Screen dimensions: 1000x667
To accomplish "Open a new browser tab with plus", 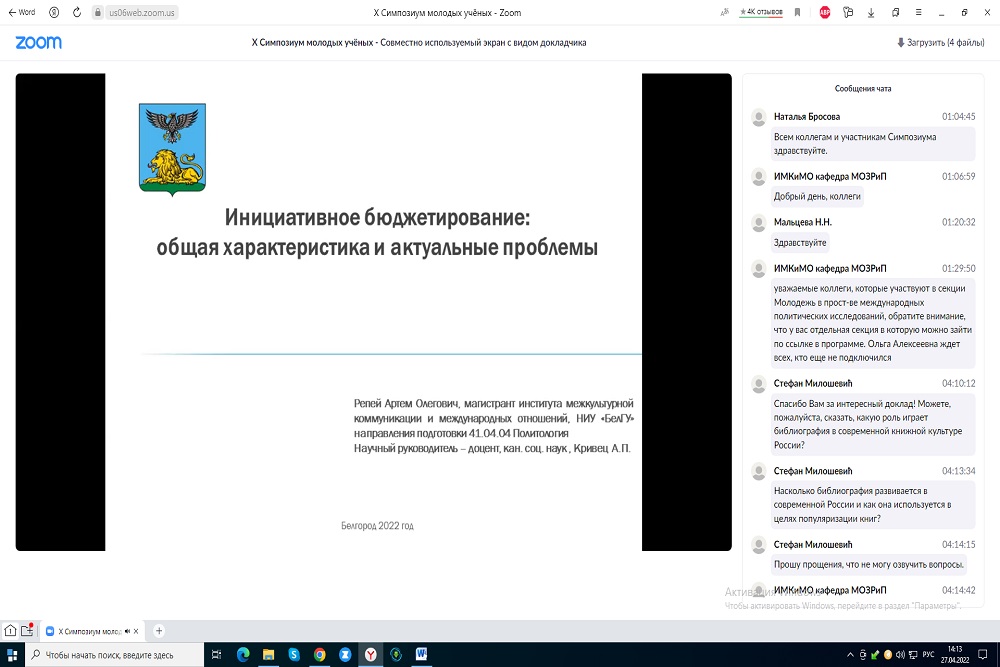I will pyautogui.click(x=159, y=631).
